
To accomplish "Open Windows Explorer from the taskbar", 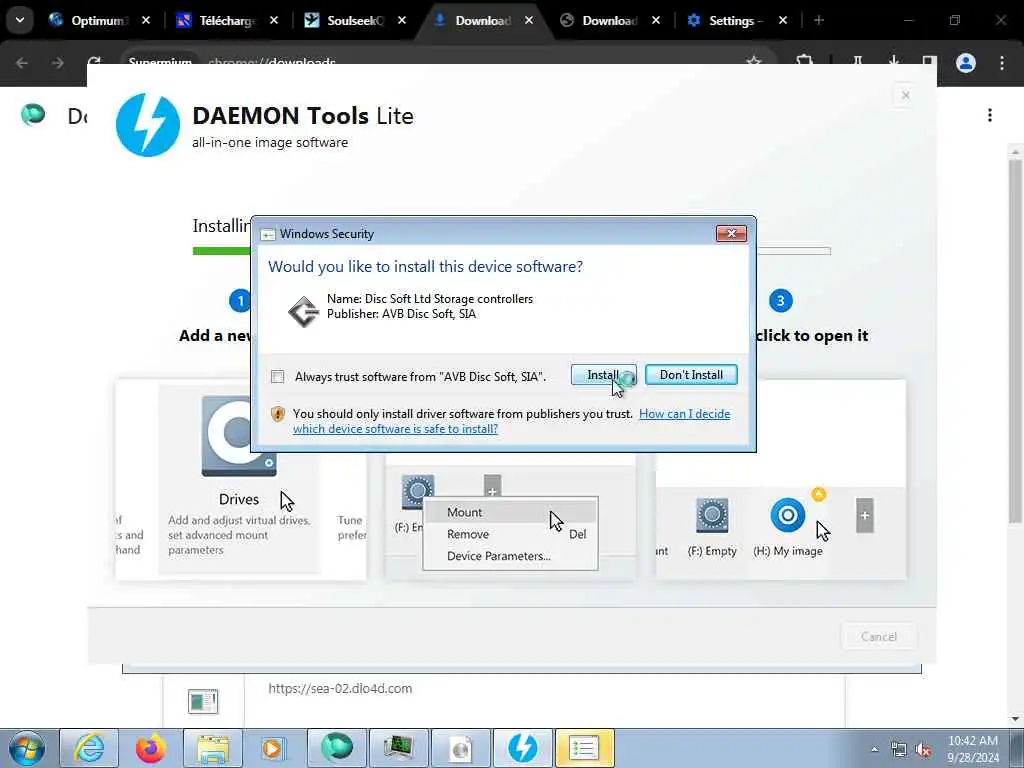I will click(213, 748).
